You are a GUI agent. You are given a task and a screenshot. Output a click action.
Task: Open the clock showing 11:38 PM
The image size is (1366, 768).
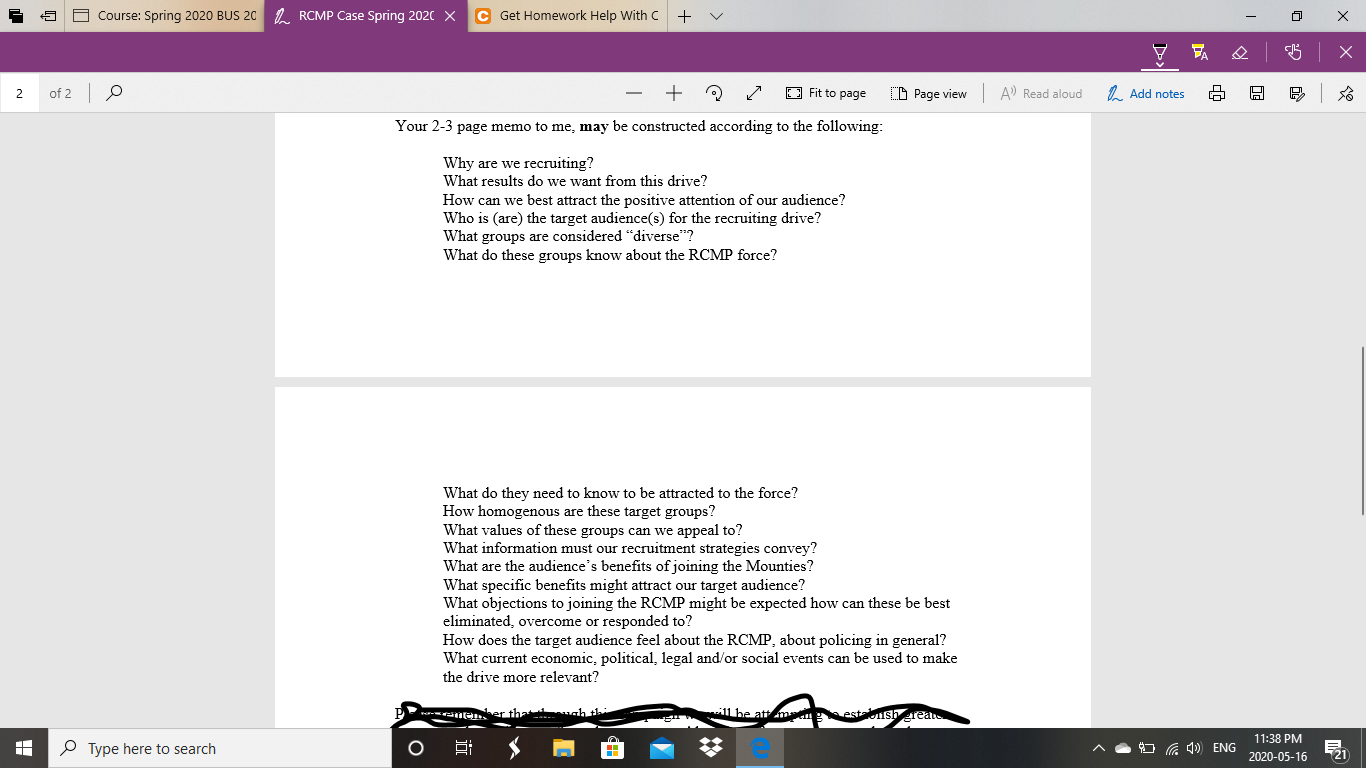(x=1277, y=748)
